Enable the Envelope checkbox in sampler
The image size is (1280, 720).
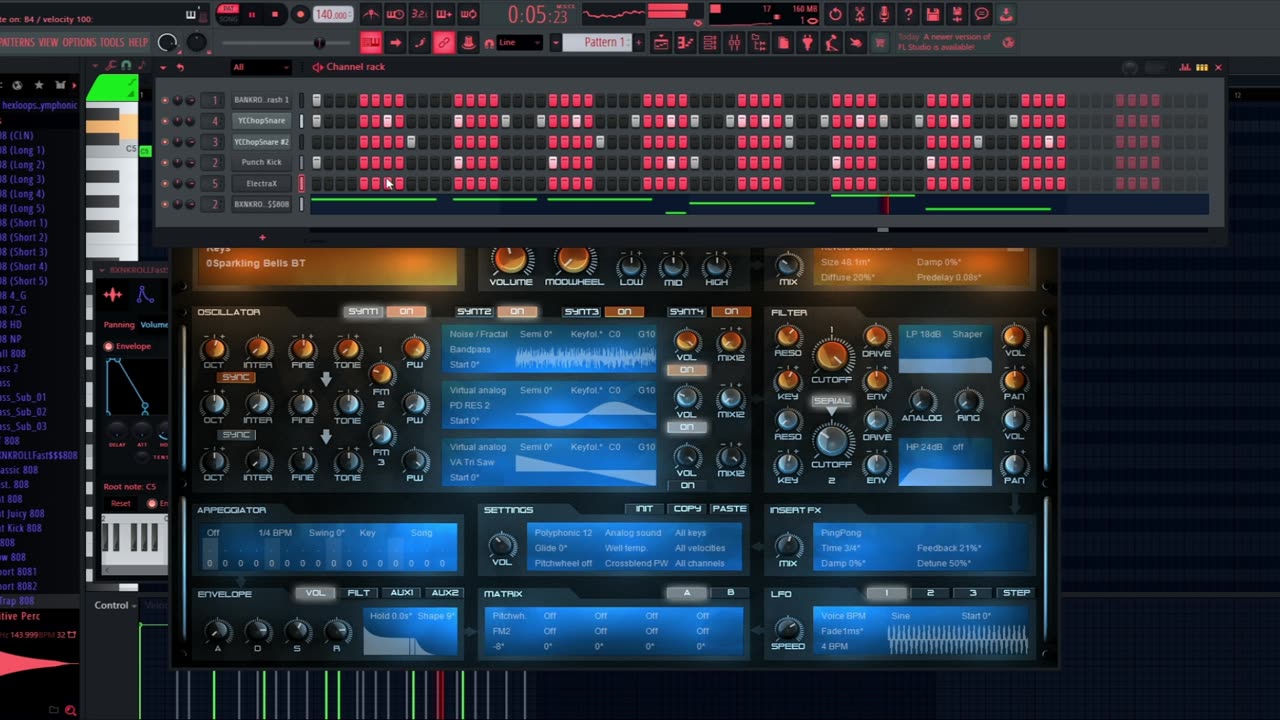[109, 346]
